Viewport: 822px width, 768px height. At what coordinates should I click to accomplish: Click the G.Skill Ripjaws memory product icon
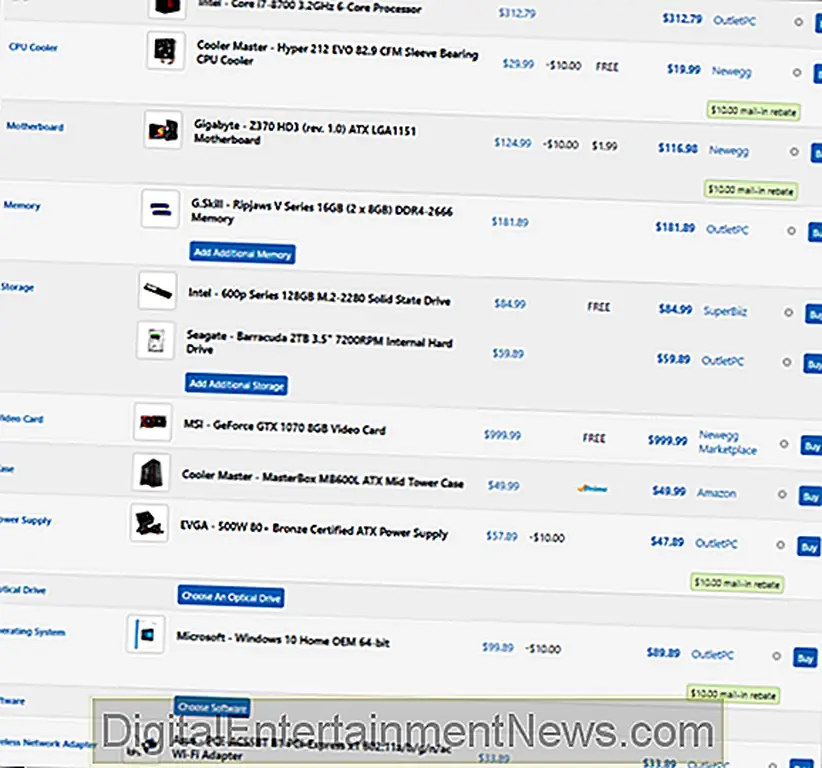point(160,208)
